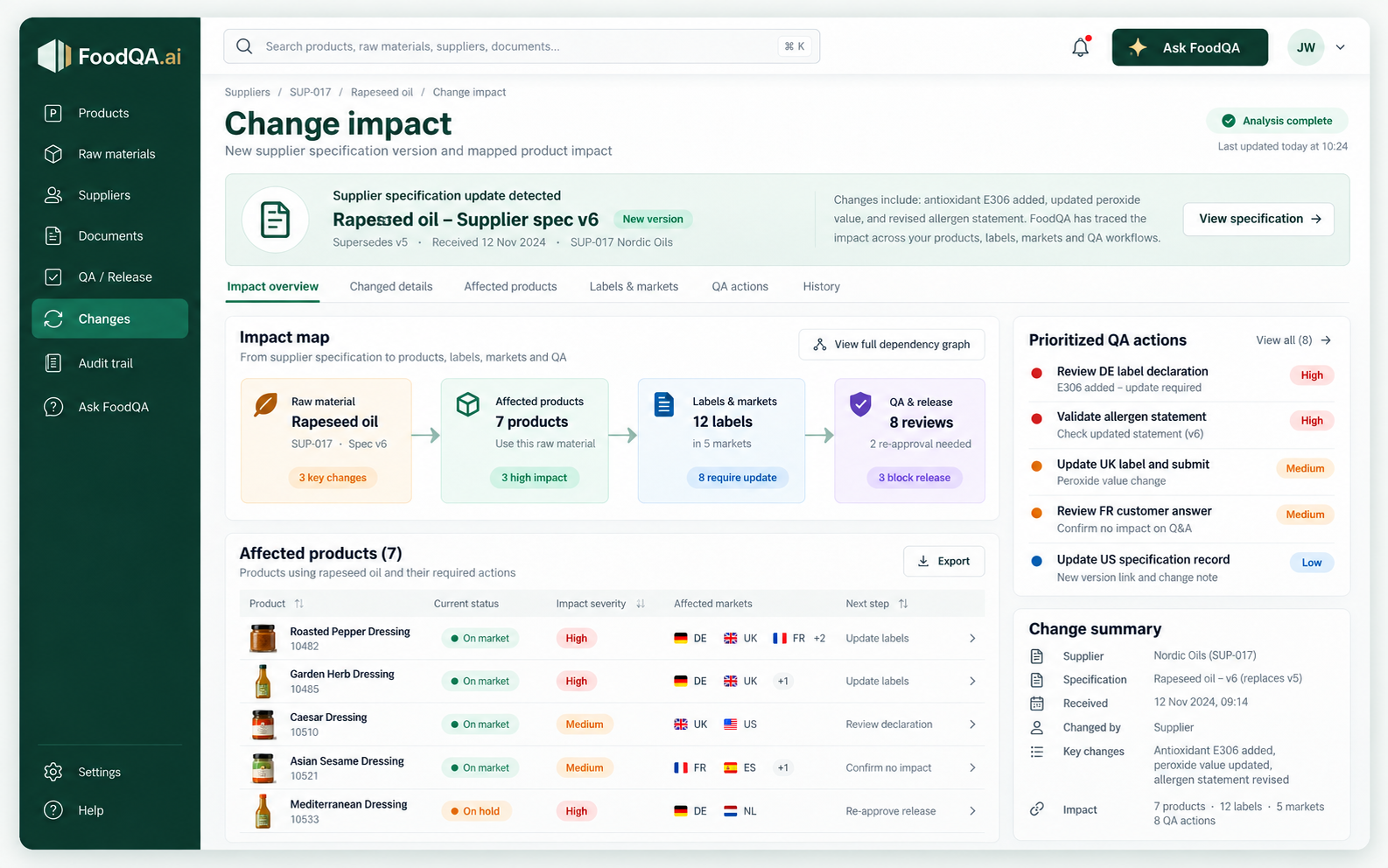
Task: Click the link icon beside Impact
Action: click(x=1037, y=809)
